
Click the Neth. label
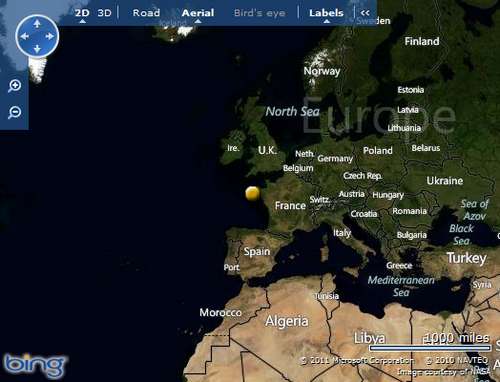click(x=305, y=154)
